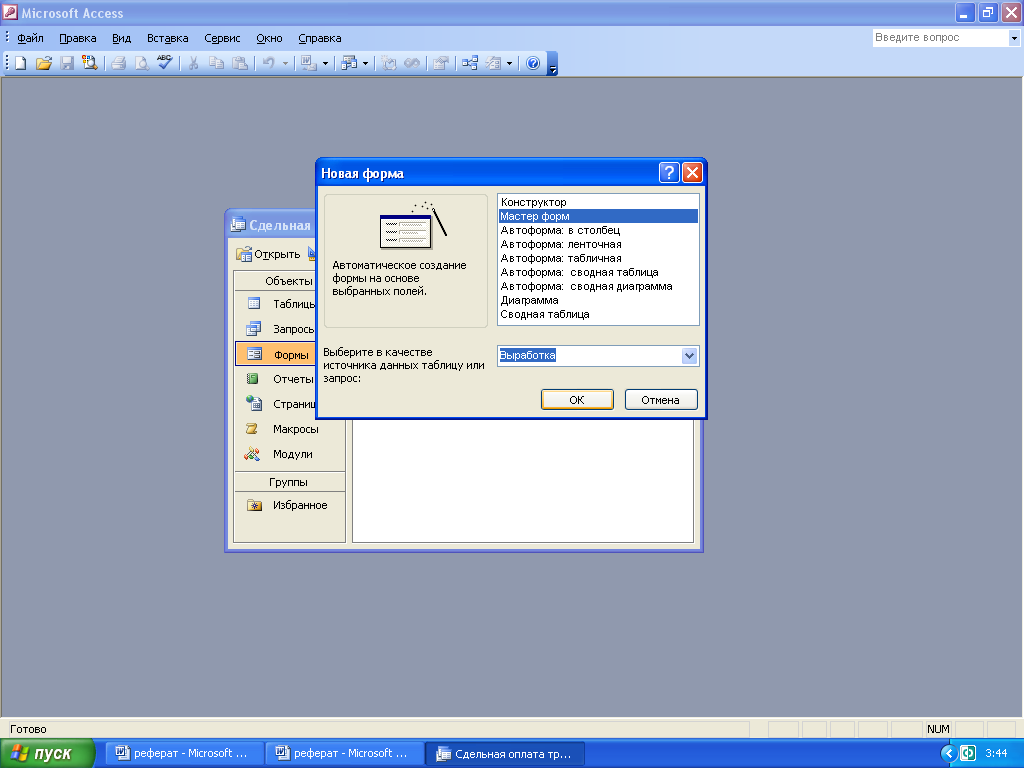Image resolution: width=1024 pixels, height=768 pixels.
Task: Click the Отмена button
Action: pyautogui.click(x=661, y=400)
